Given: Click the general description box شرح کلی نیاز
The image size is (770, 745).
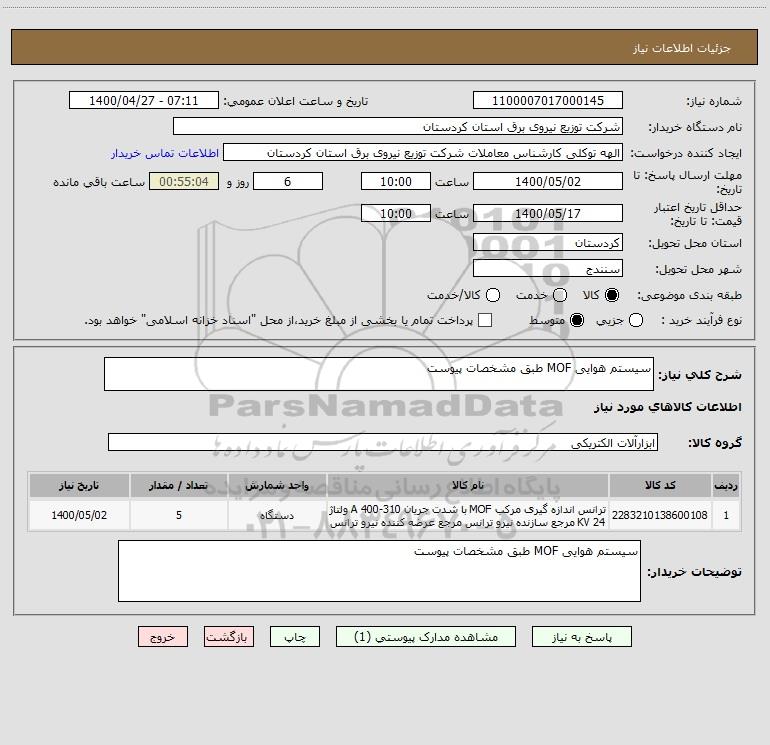Looking at the screenshot, I should coord(379,374).
